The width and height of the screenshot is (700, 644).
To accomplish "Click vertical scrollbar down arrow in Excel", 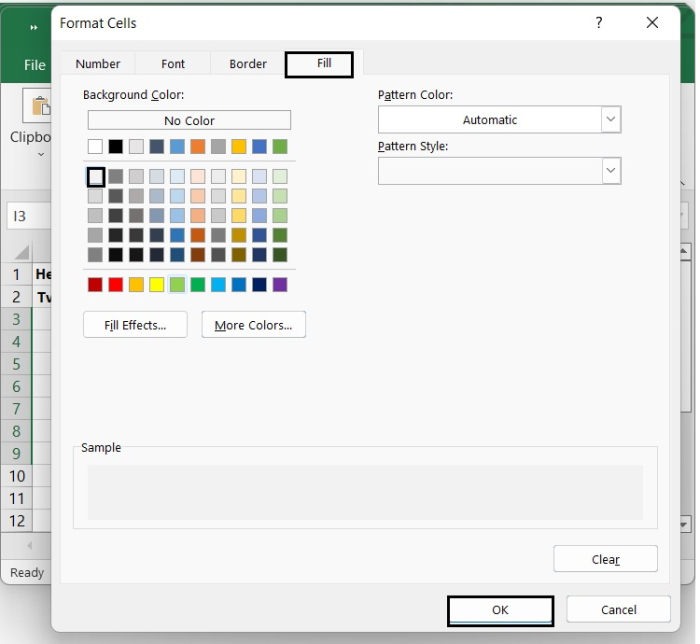I will (x=684, y=524).
